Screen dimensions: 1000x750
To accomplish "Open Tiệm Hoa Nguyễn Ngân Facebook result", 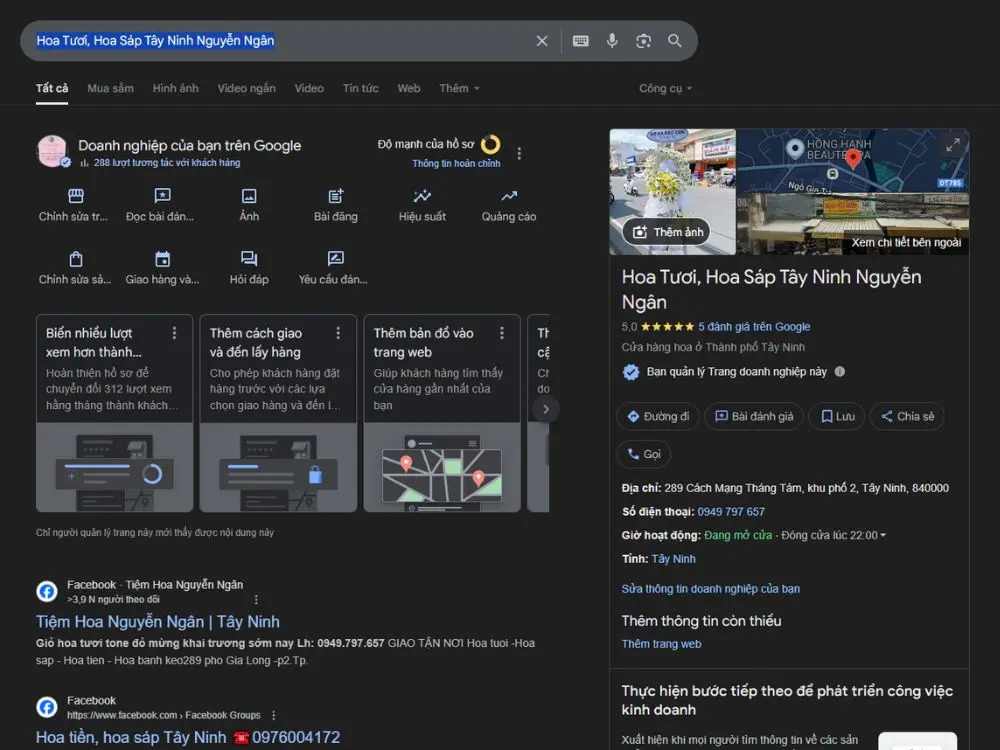I will (x=158, y=622).
